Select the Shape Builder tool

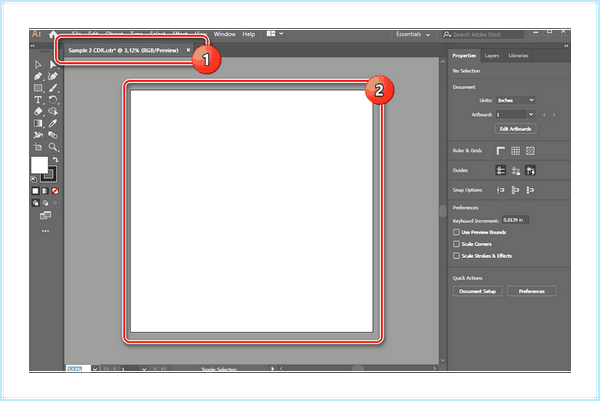[53, 111]
